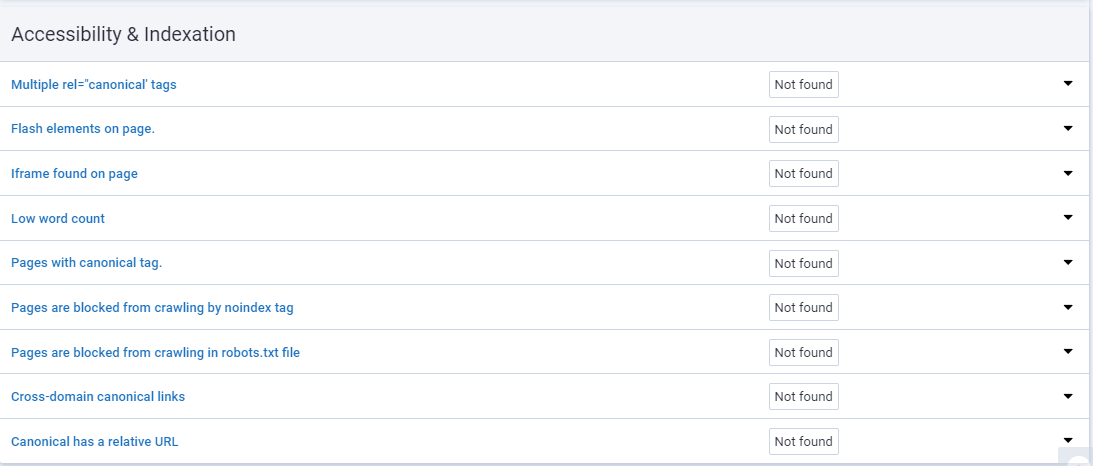Image resolution: width=1093 pixels, height=466 pixels.
Task: Open the Iframe found on page link
Action: (x=75, y=173)
